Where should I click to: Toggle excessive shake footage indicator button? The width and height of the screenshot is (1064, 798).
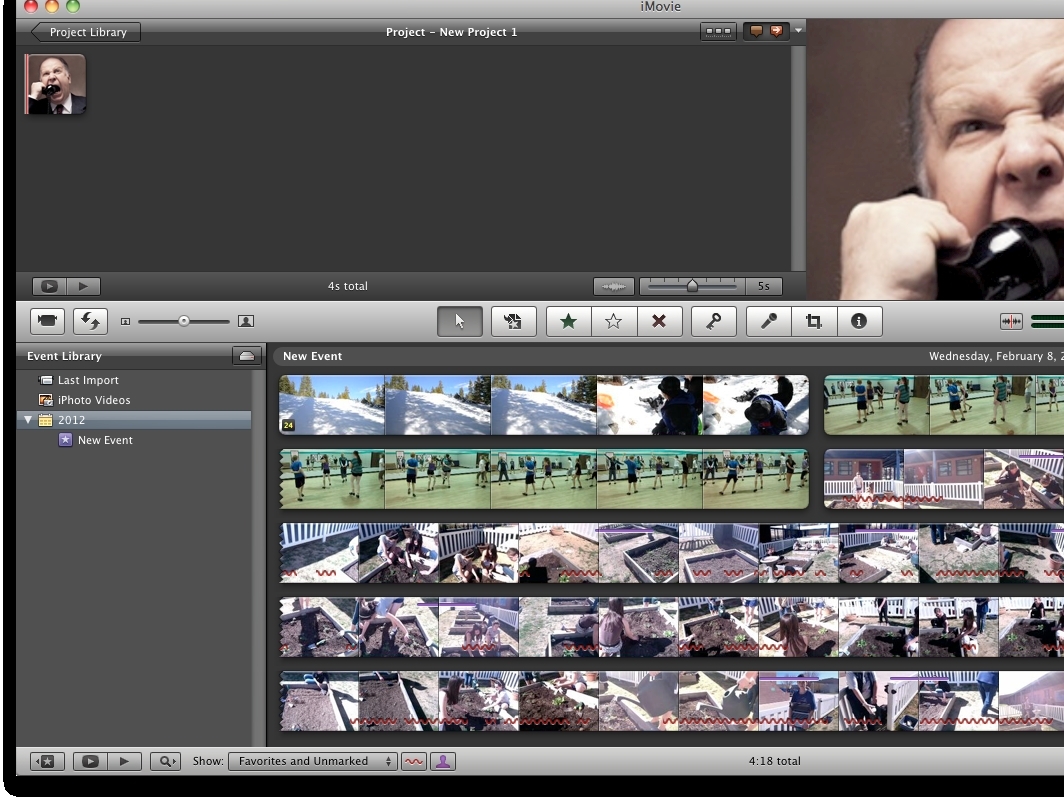point(413,761)
